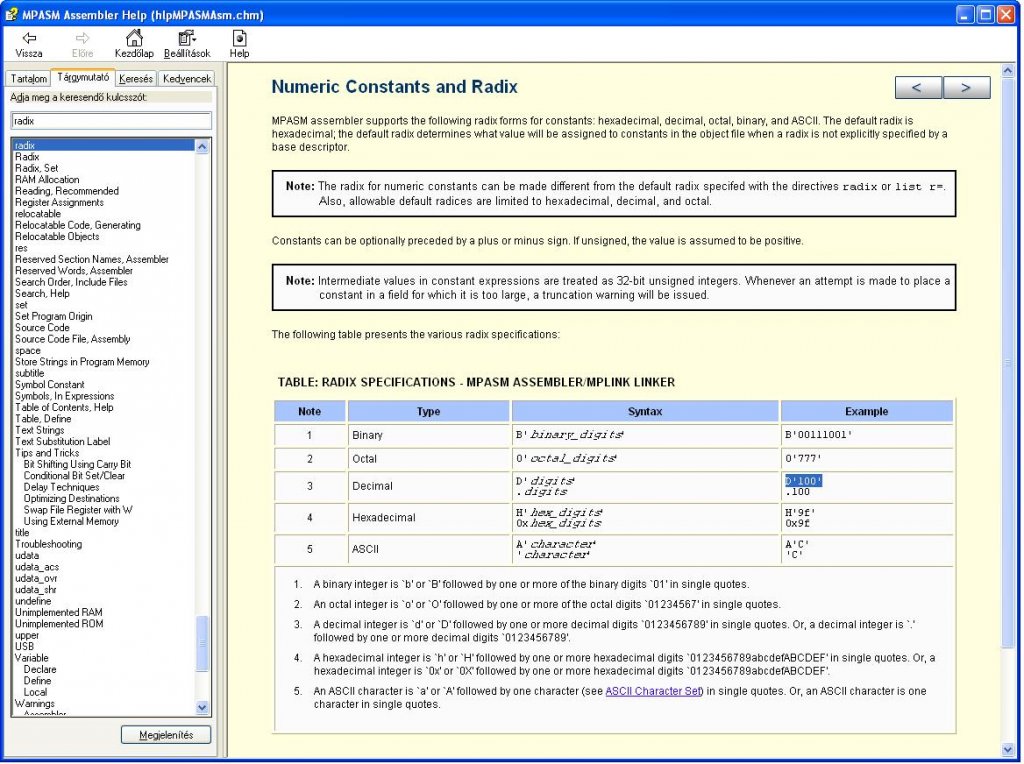Switch to the Kedvencek tab

pyautogui.click(x=187, y=78)
